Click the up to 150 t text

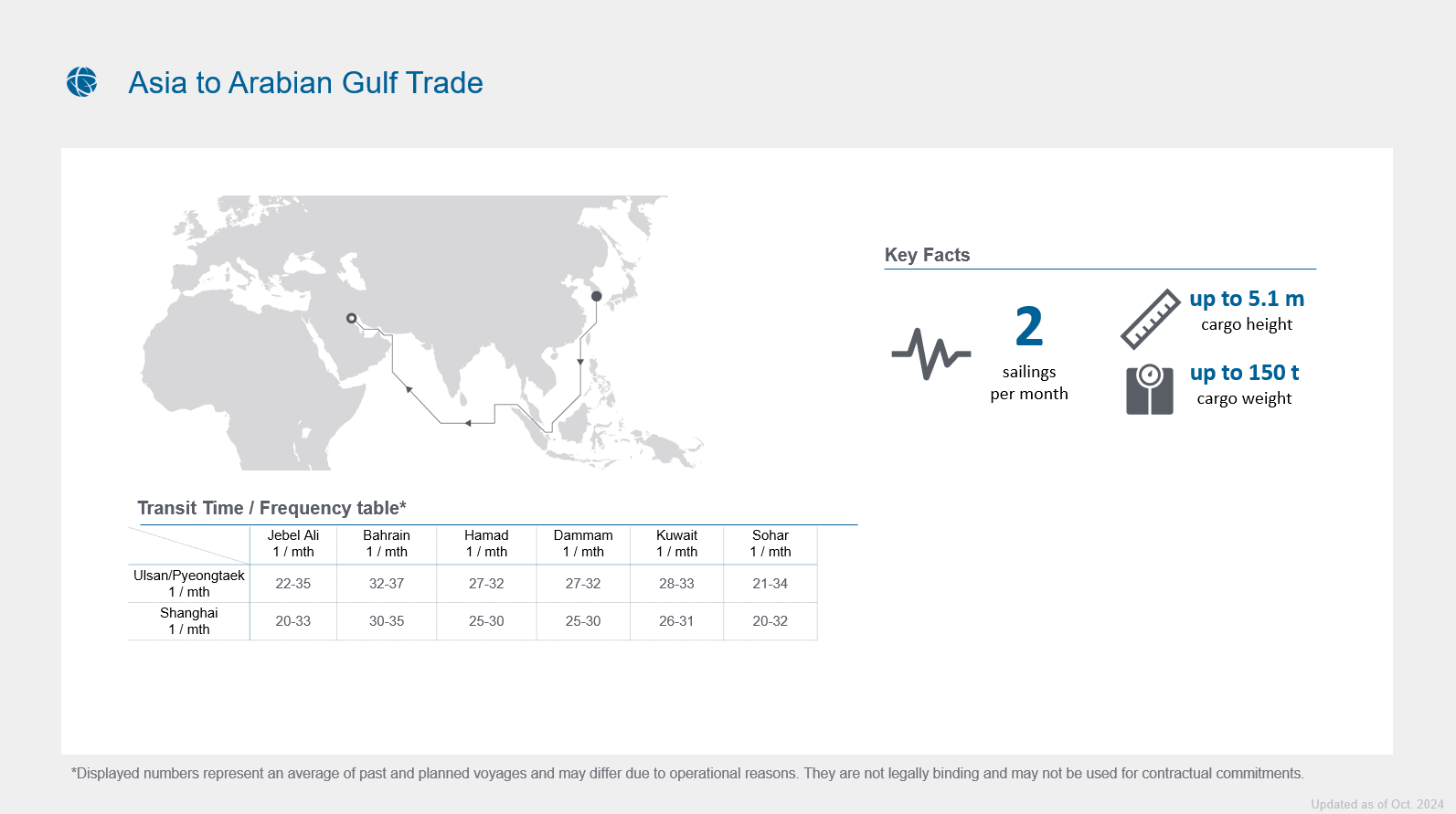1244,373
